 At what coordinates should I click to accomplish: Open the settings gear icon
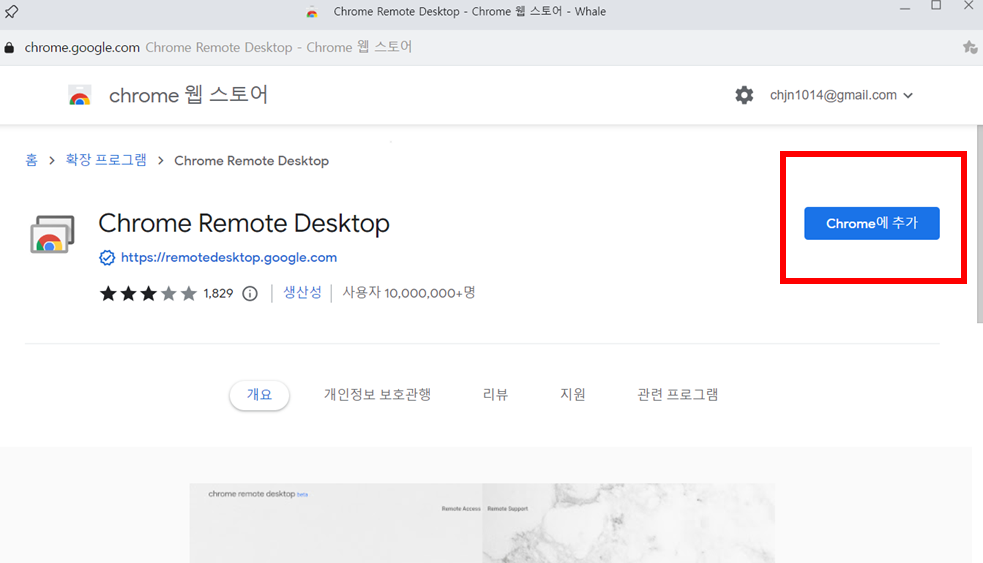pyautogui.click(x=744, y=95)
